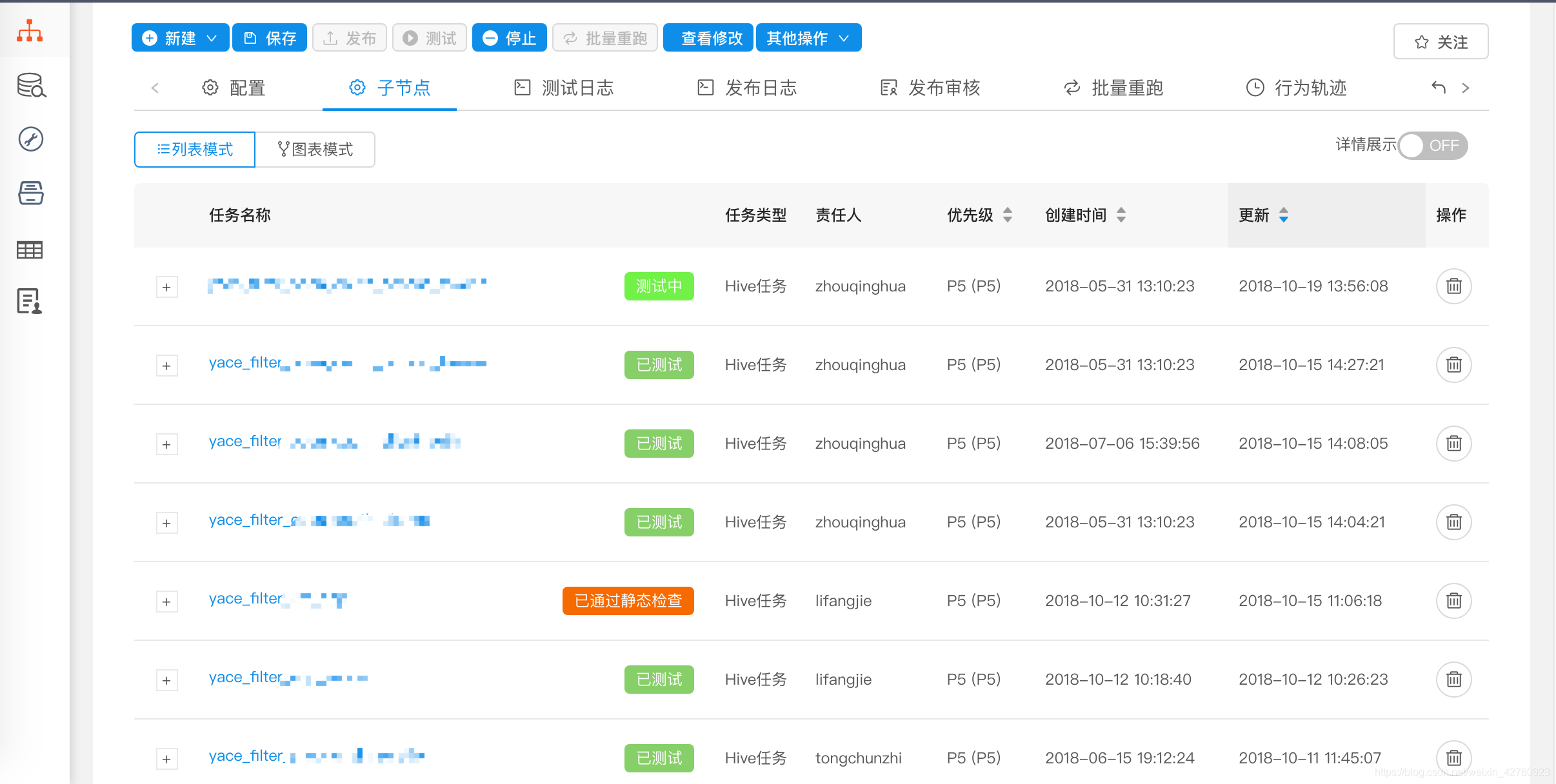Toggle the 详情展示 switch on

pyautogui.click(x=1432, y=146)
